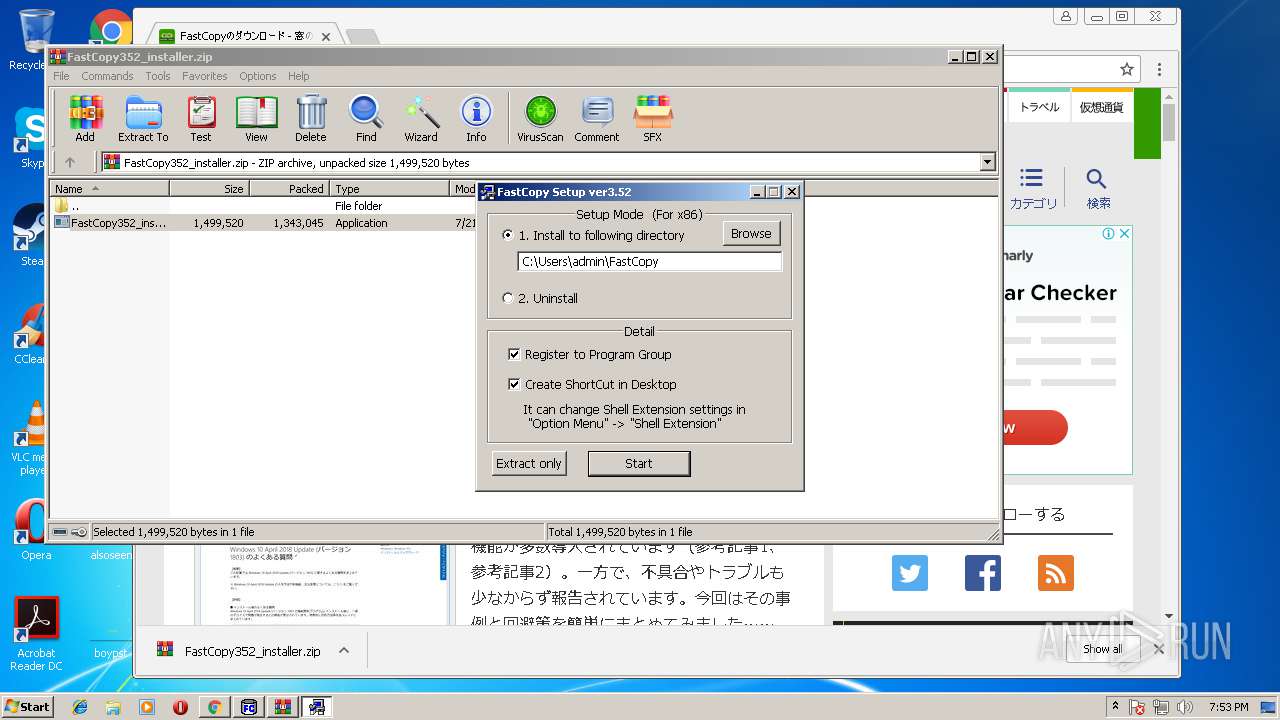Launch the Wizard tool
This screenshot has width=1280, height=720.
point(421,119)
